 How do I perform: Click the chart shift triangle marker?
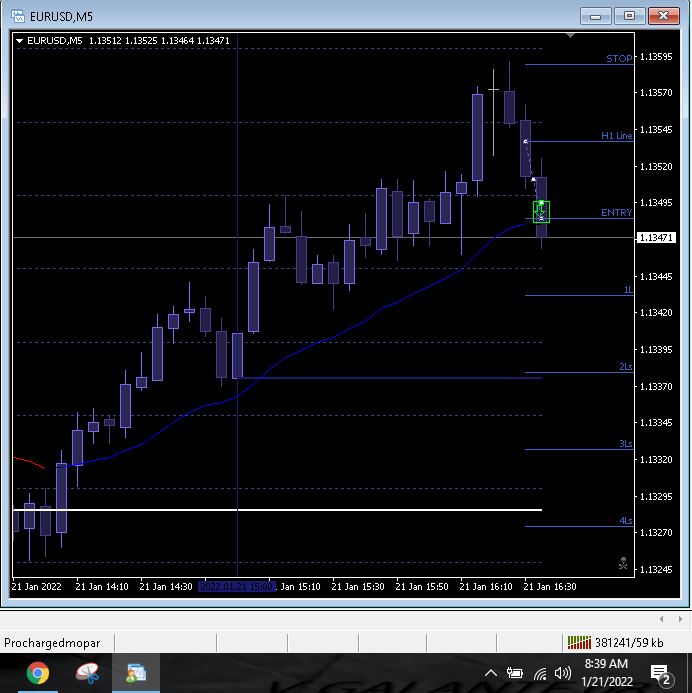coord(570,35)
